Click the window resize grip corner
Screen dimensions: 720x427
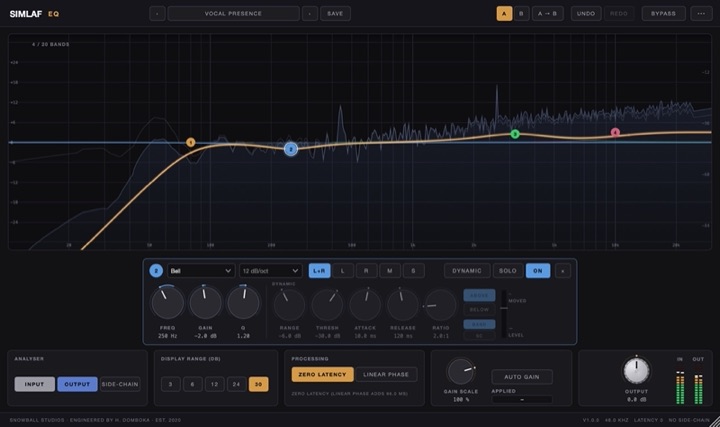tap(715, 421)
